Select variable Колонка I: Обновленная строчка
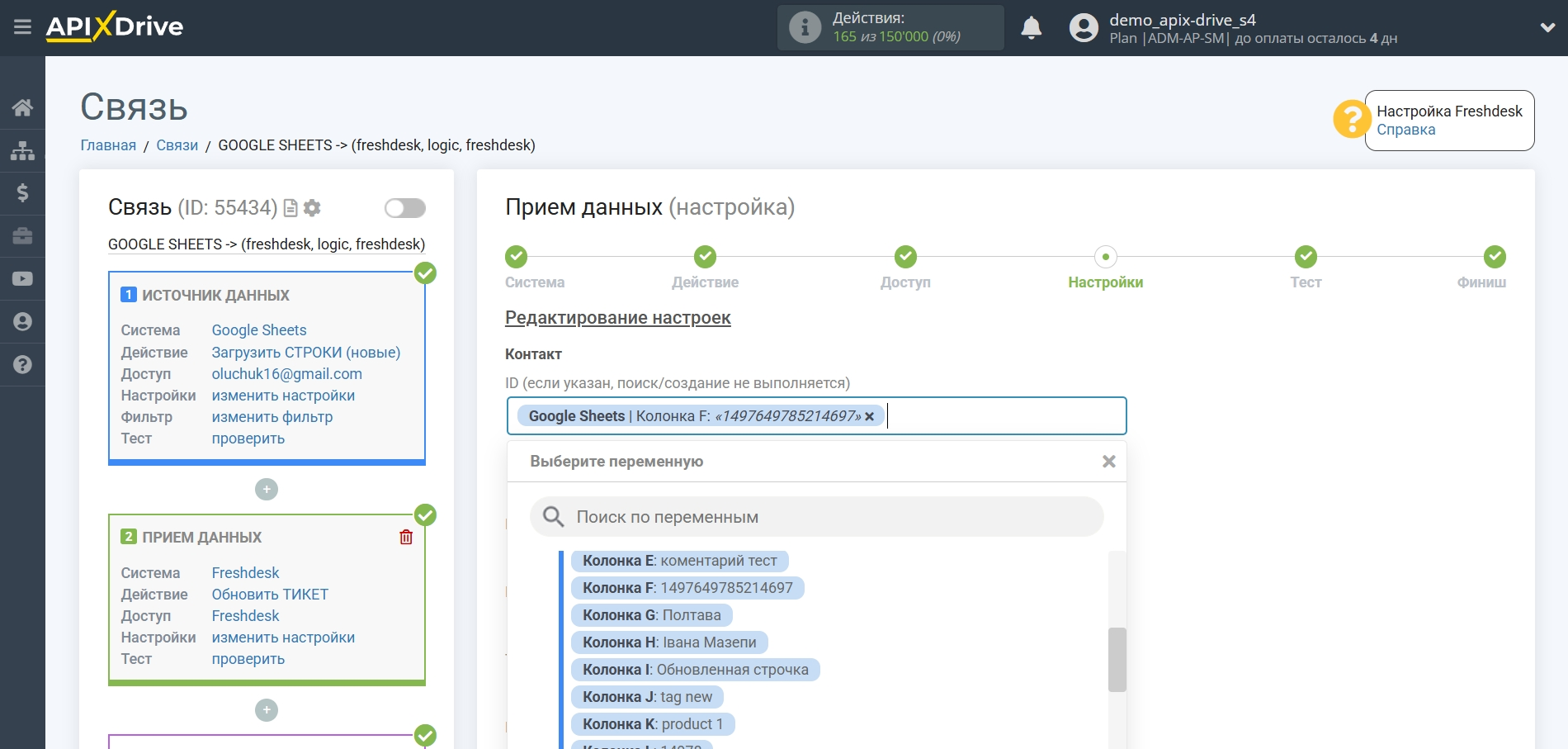 pyautogui.click(x=696, y=670)
